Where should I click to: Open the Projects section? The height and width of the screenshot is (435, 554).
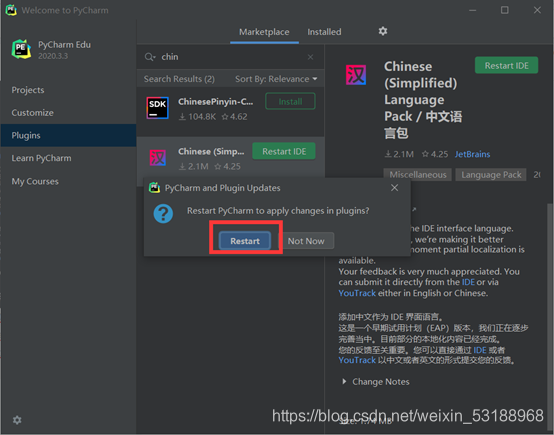click(x=69, y=90)
